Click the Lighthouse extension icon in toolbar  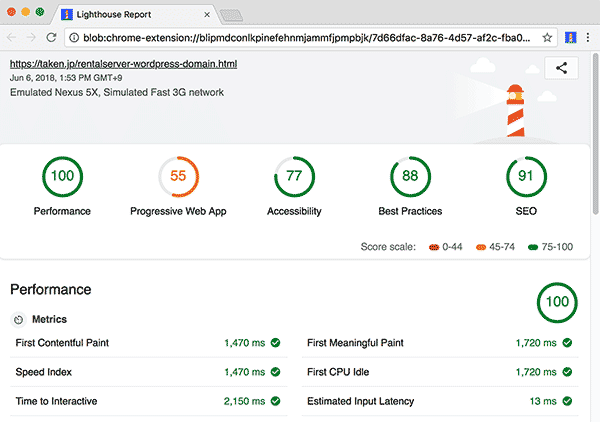(569, 37)
